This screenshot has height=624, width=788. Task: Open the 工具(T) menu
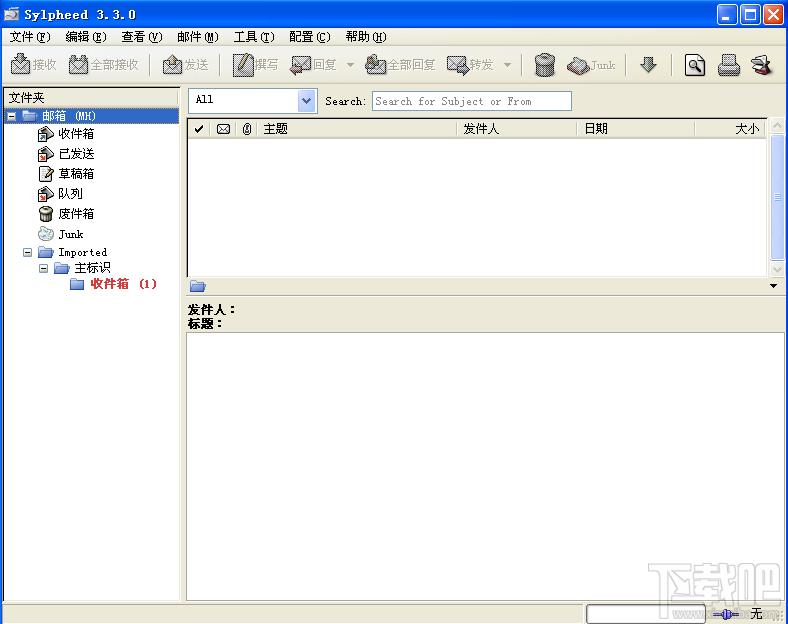(254, 37)
